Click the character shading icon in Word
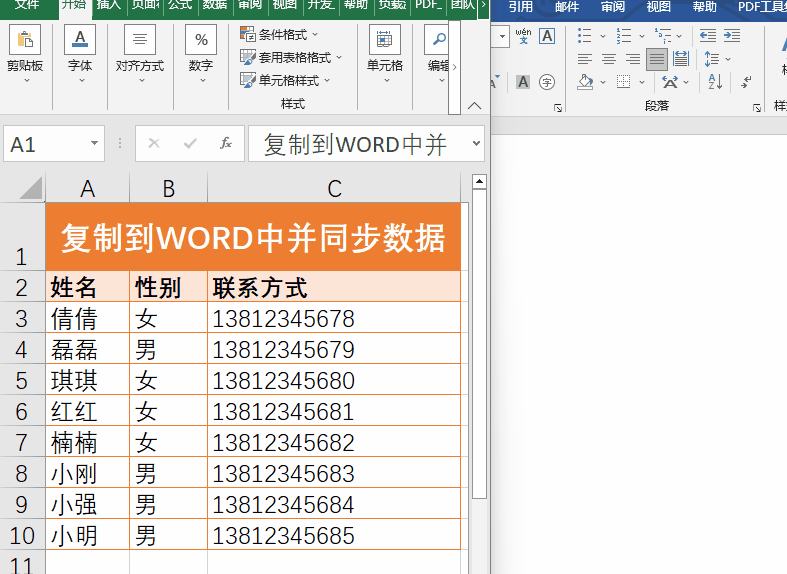Image resolution: width=787 pixels, height=574 pixels. pyautogui.click(x=523, y=82)
